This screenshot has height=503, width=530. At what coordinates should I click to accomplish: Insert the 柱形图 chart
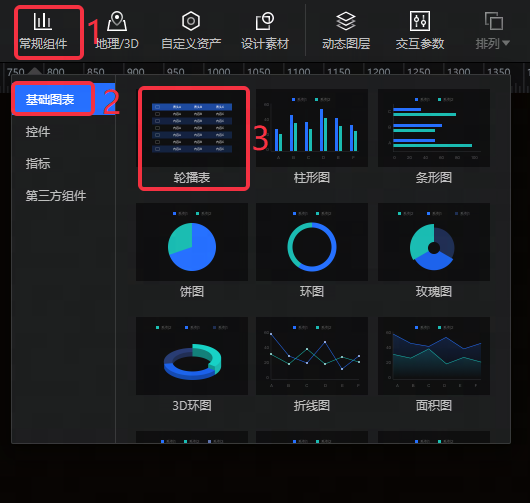pos(312,137)
